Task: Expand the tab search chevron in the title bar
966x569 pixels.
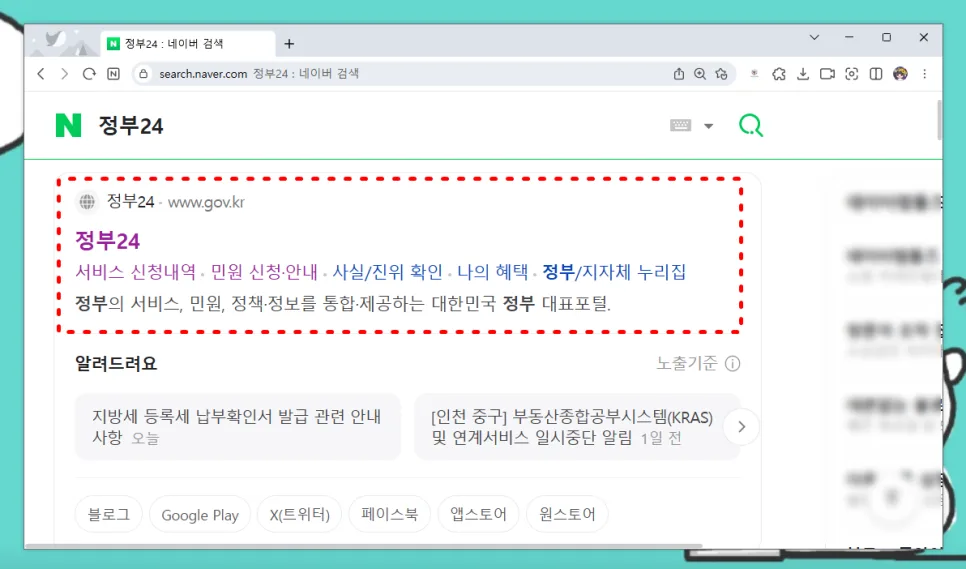Action: (814, 38)
